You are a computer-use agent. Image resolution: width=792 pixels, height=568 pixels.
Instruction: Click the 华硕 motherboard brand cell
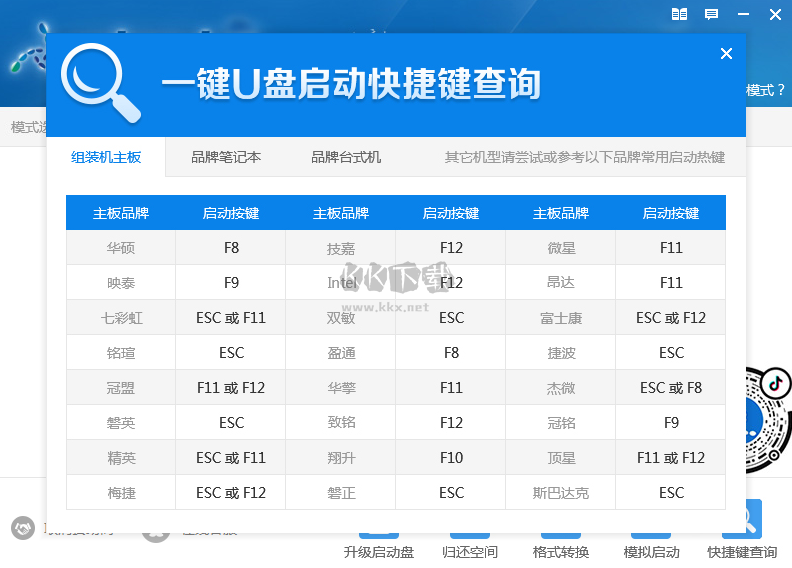click(x=121, y=247)
